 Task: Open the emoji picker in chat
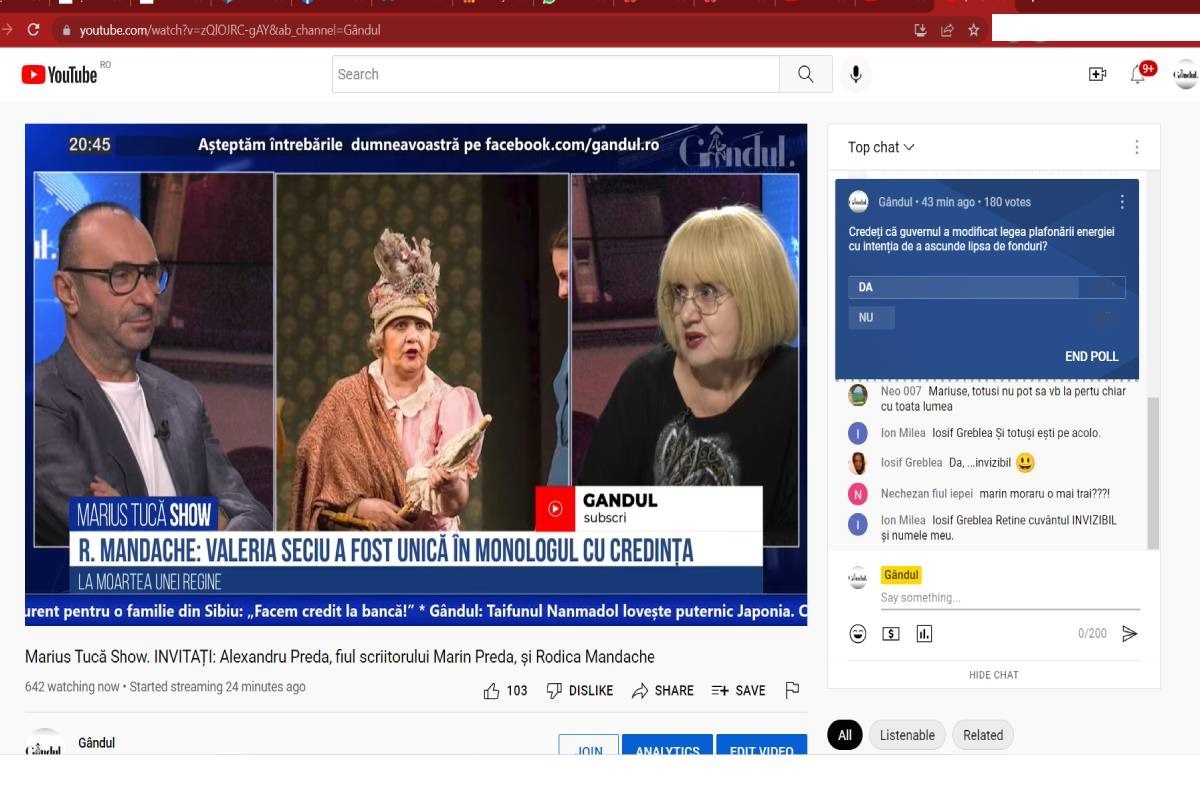(857, 633)
